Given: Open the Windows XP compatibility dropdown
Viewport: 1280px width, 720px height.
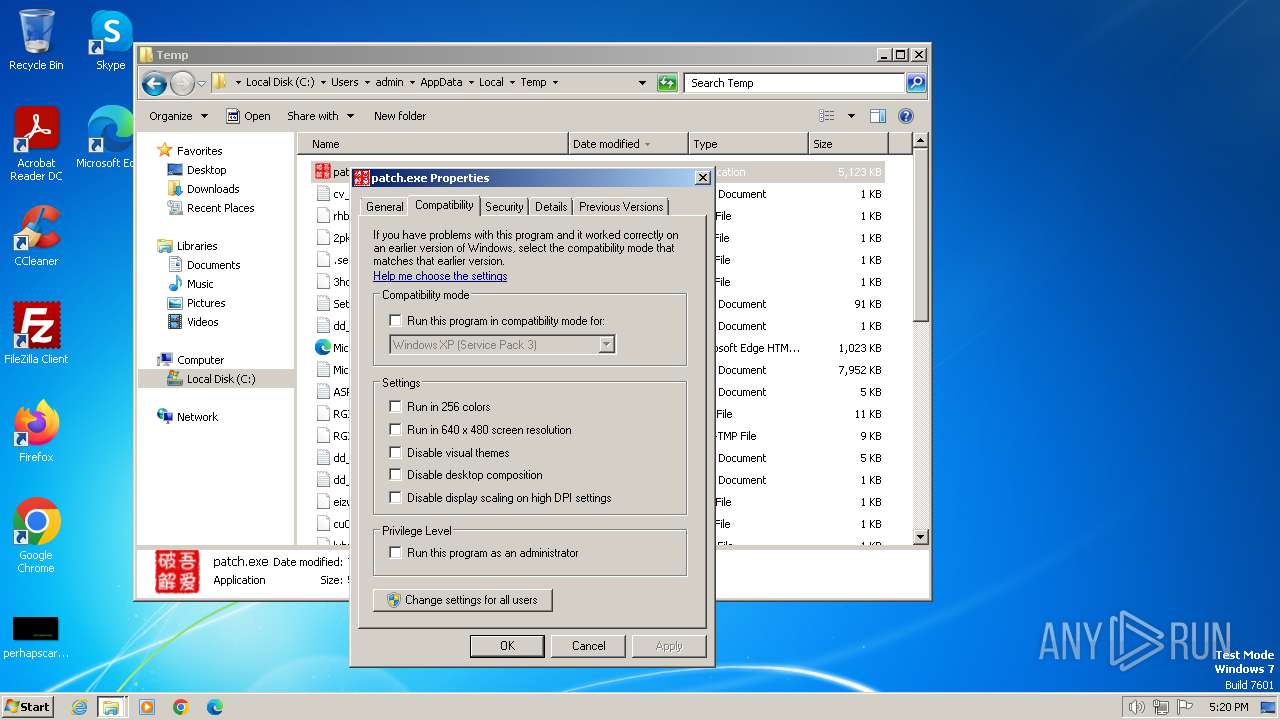Looking at the screenshot, I should click(x=606, y=344).
